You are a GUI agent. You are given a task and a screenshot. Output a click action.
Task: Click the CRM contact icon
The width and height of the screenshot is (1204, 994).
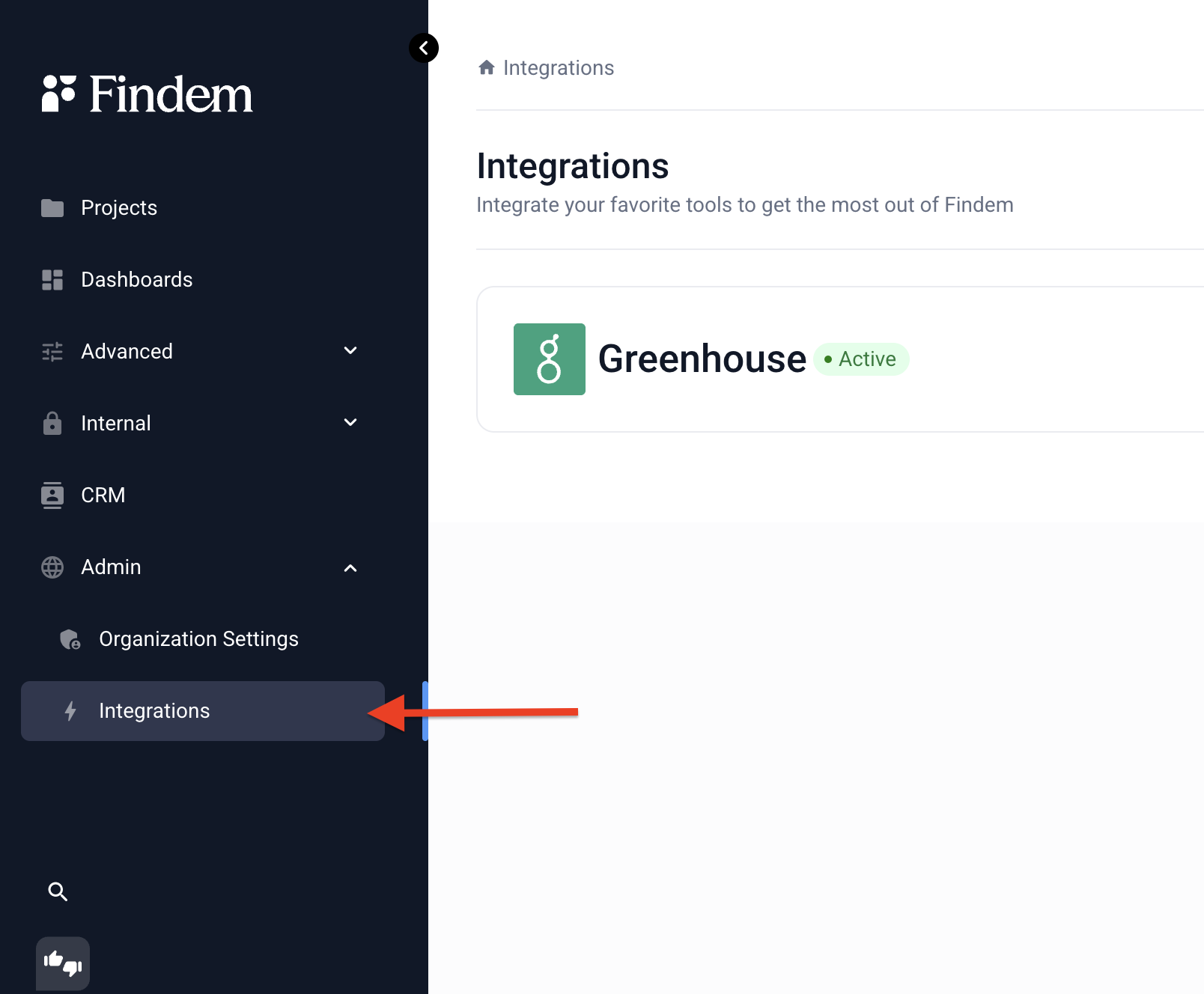coord(52,495)
